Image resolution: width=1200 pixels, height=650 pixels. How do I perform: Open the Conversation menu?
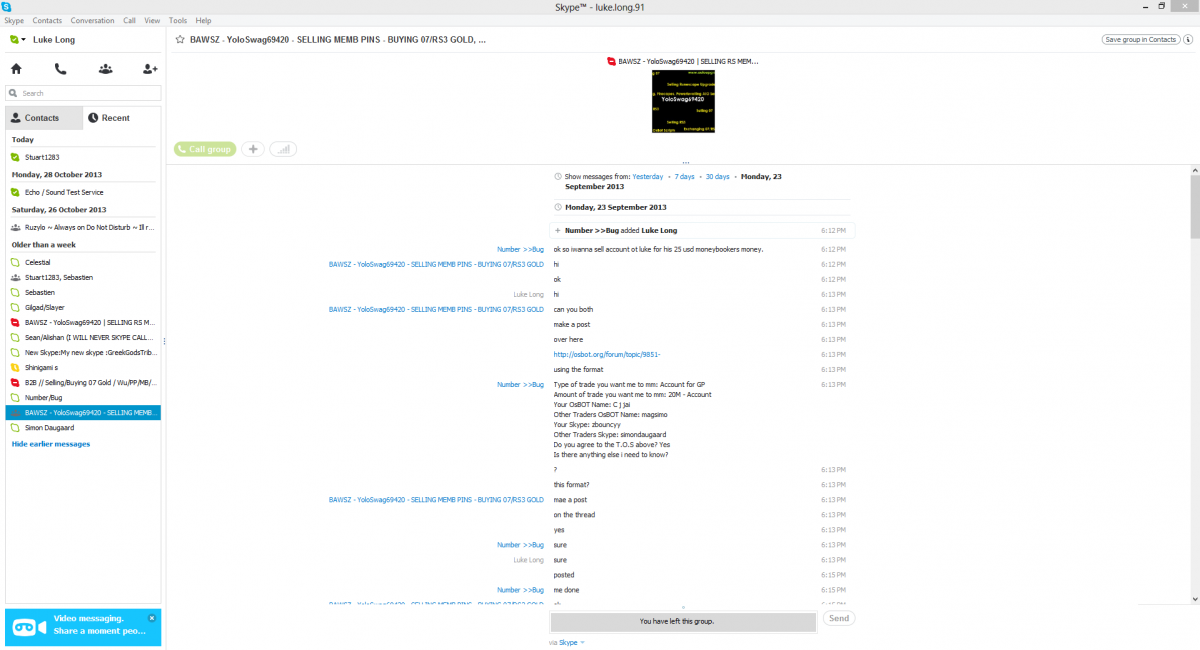point(92,20)
